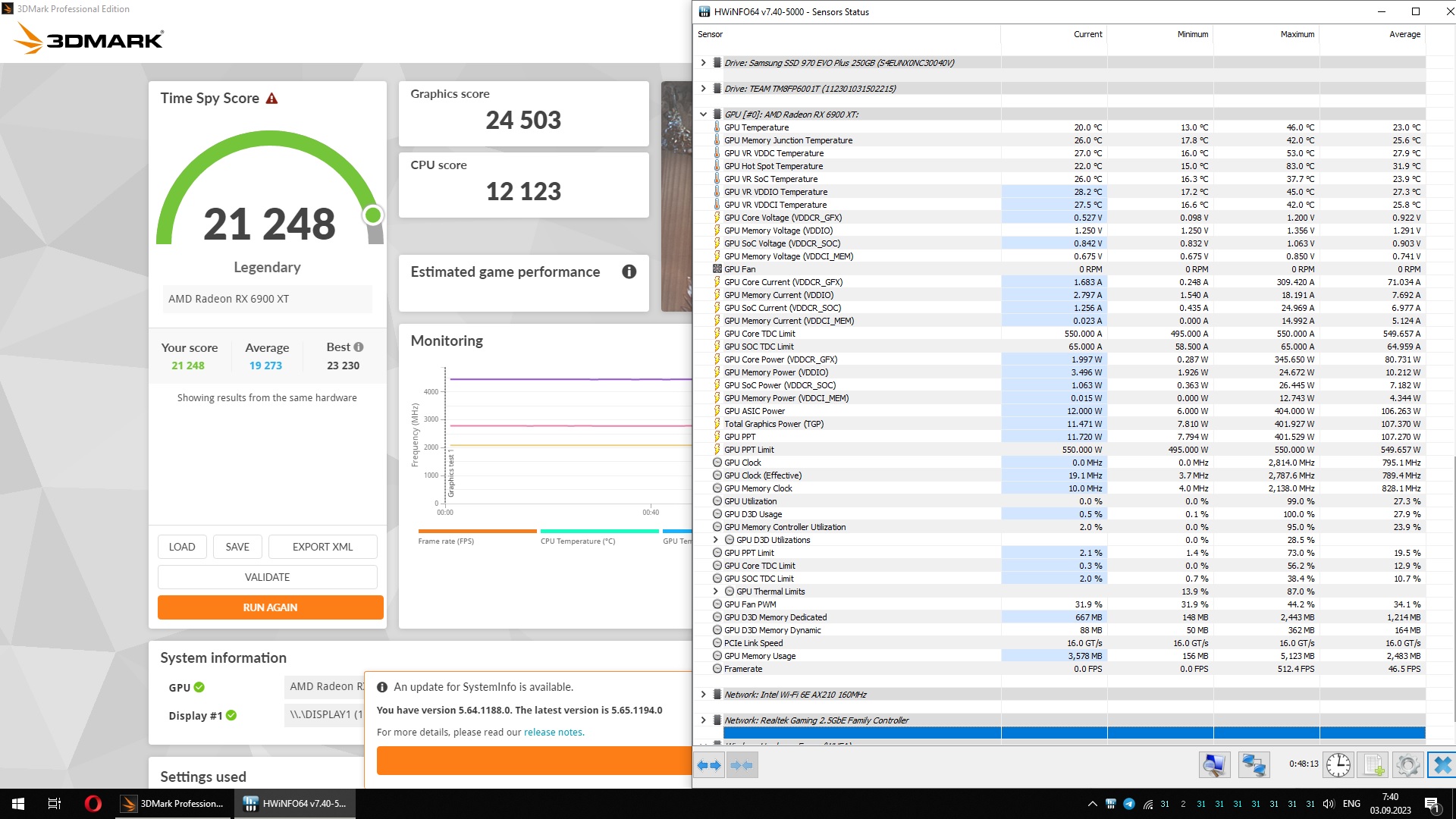1456x819 pixels.
Task: Click the HWiNFO sensor summary magnifier icon
Action: (x=1213, y=764)
